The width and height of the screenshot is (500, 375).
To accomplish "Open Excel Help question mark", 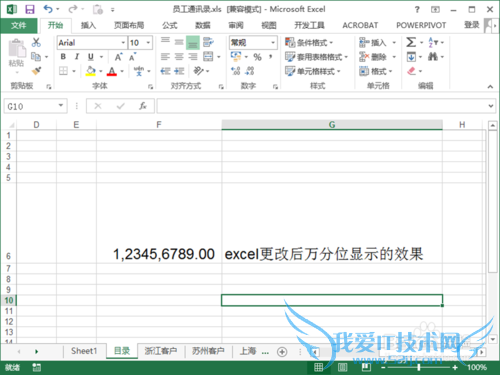I will point(417,10).
